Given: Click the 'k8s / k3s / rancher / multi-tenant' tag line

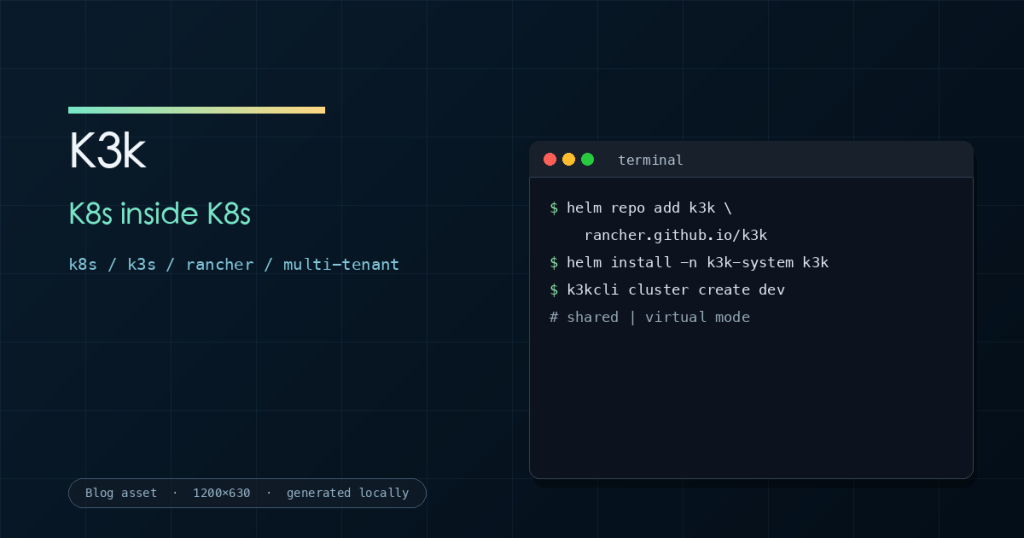Looking at the screenshot, I should [x=234, y=264].
